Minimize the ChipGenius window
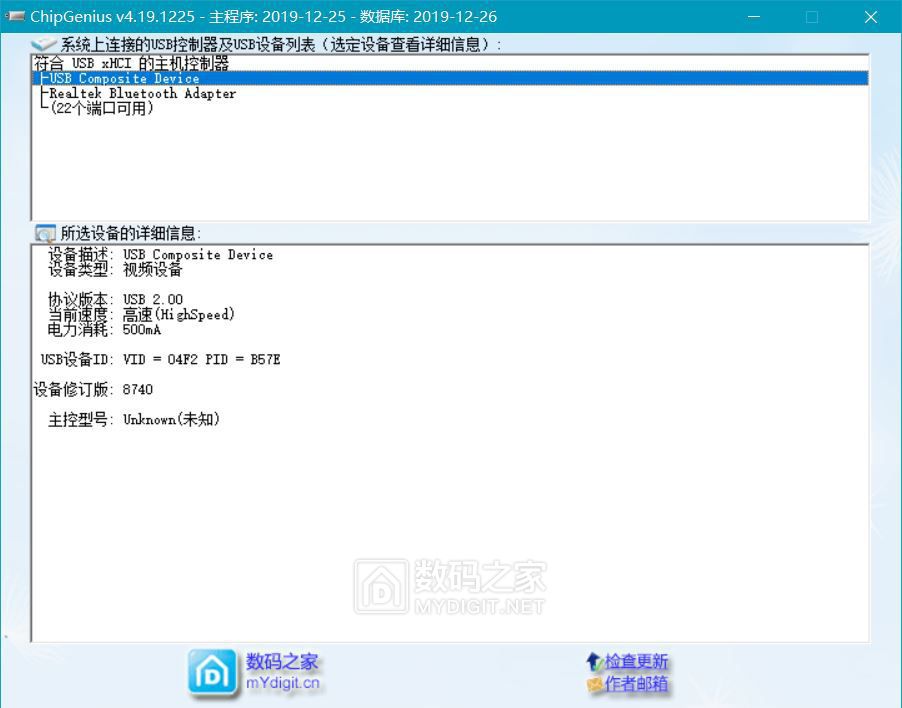Screen dimensions: 902x708 754,17
